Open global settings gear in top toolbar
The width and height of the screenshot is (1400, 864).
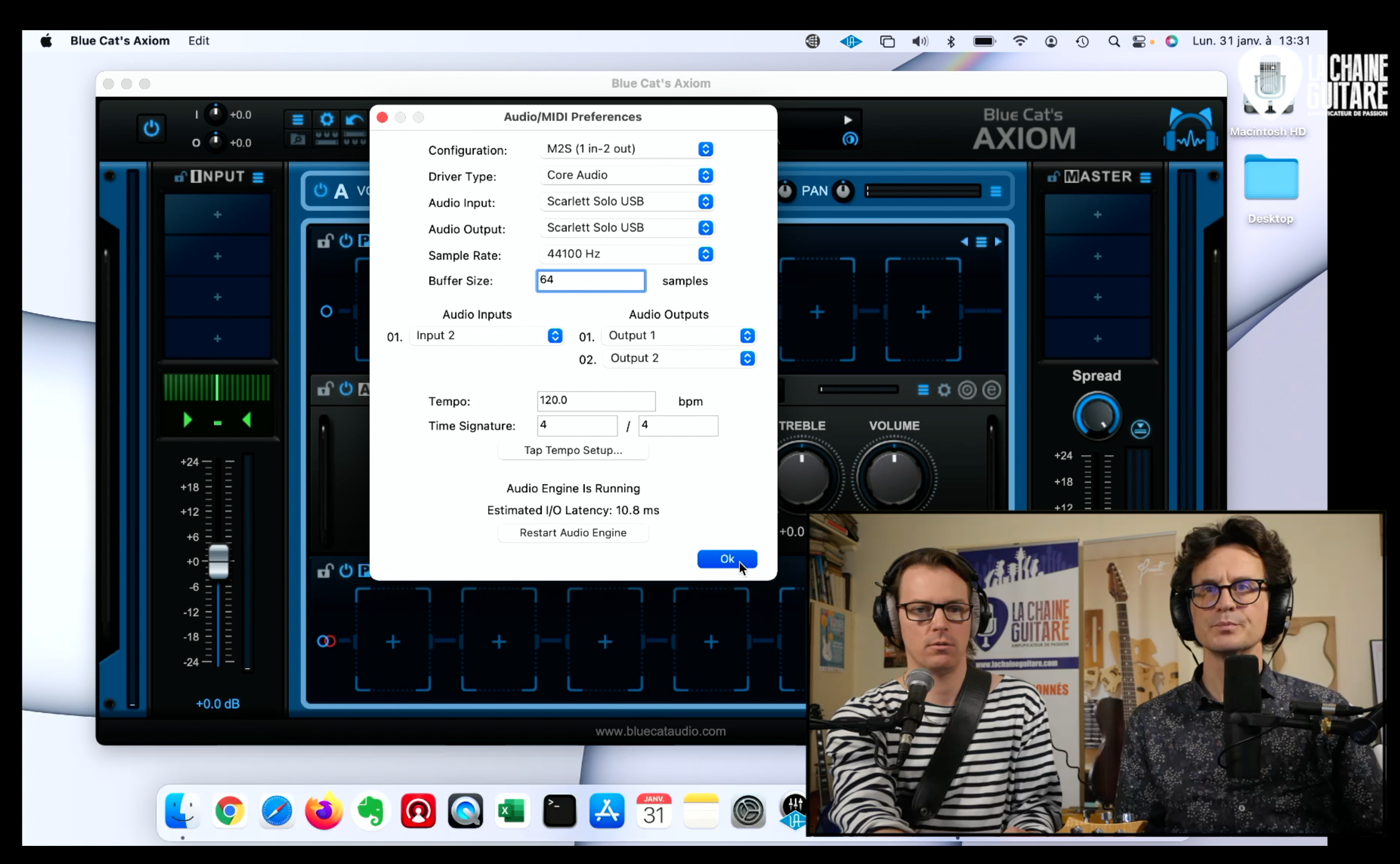tap(326, 119)
